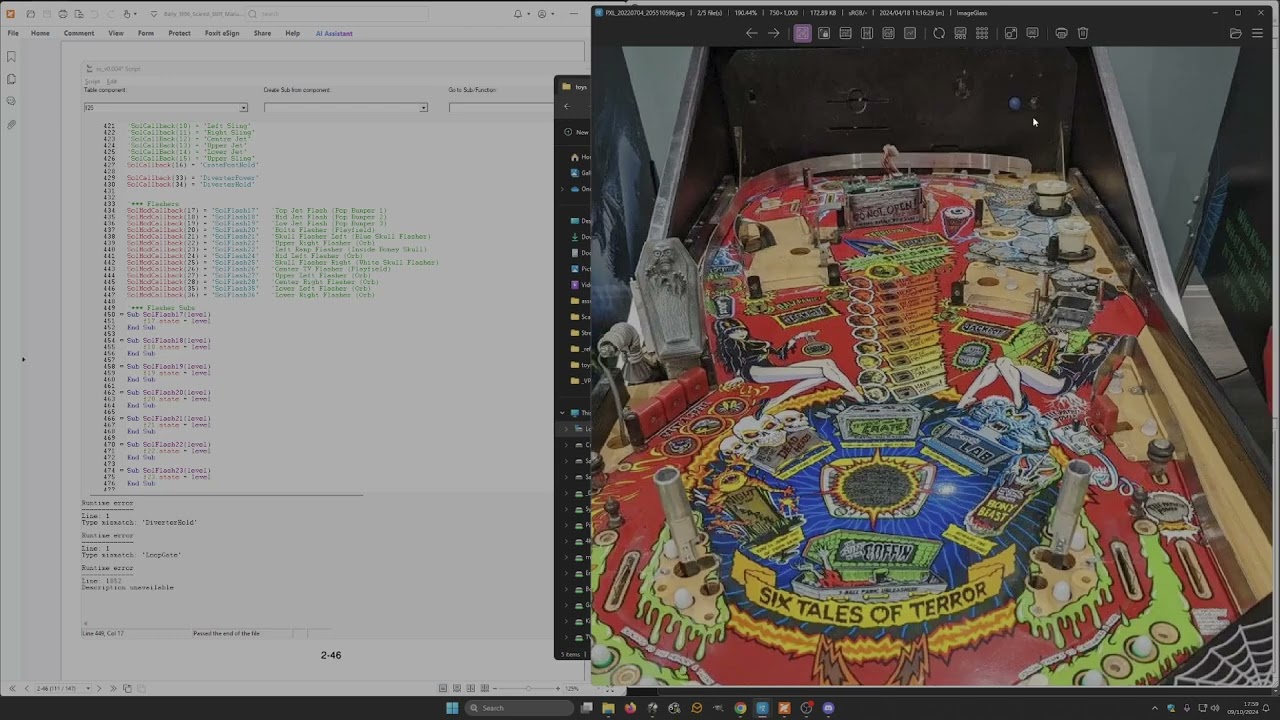The image size is (1280, 720).
Task: Switch to the Comment tab in Foxit
Action: pos(79,33)
